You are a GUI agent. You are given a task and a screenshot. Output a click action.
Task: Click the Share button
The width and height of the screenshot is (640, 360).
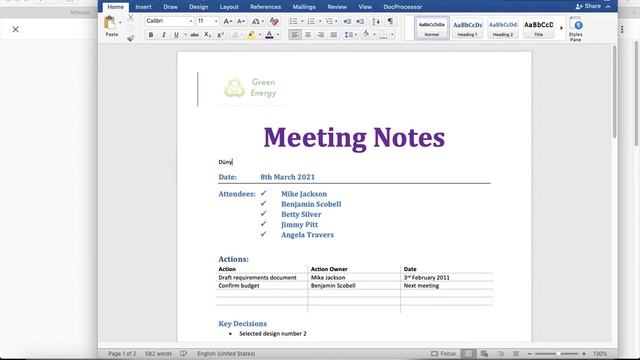[x=588, y=6]
